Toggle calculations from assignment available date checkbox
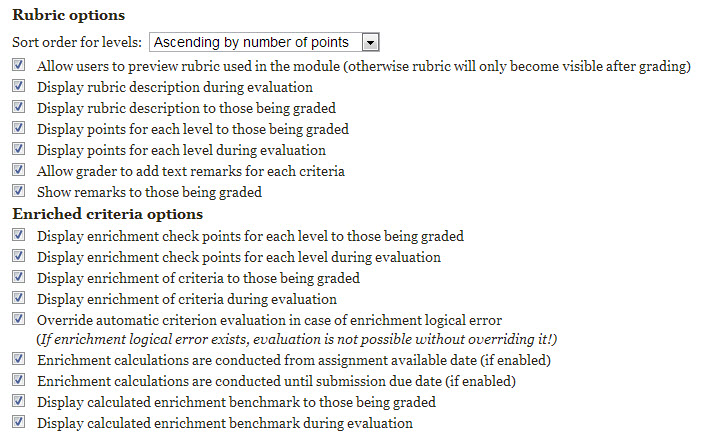Image resolution: width=717 pixels, height=441 pixels. click(19, 360)
